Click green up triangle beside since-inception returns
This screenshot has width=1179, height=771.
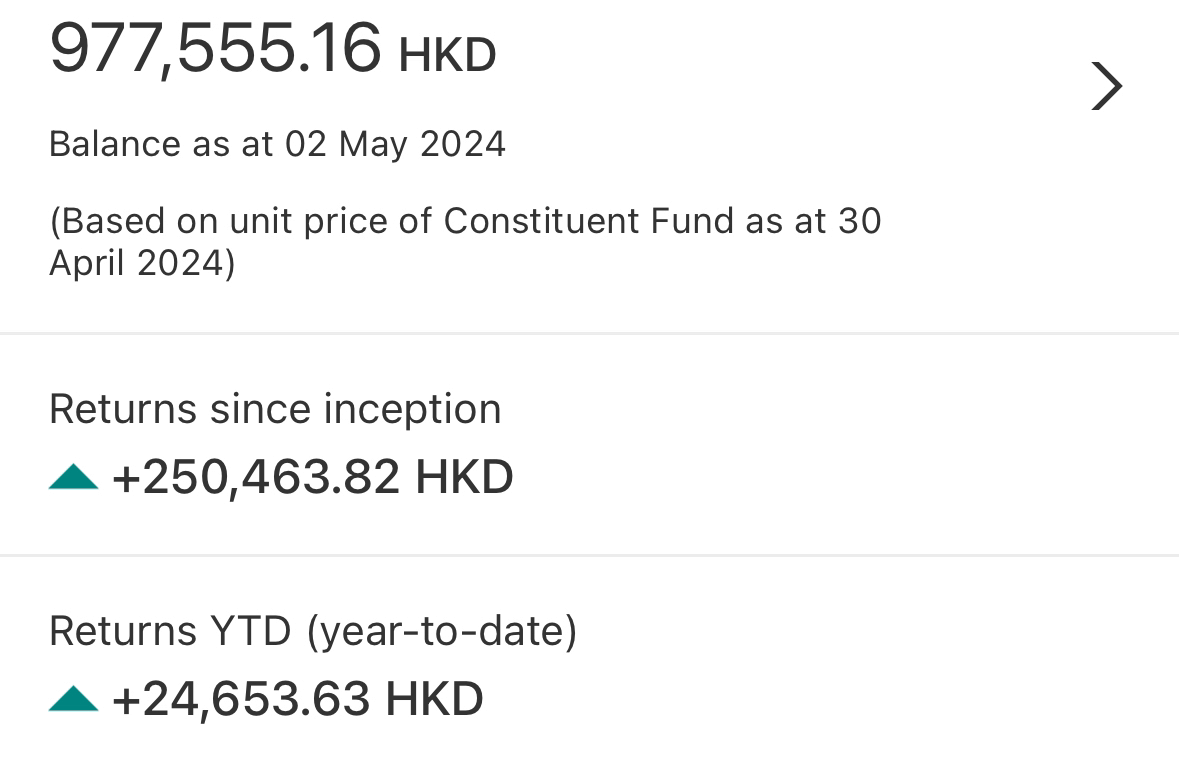click(73, 478)
